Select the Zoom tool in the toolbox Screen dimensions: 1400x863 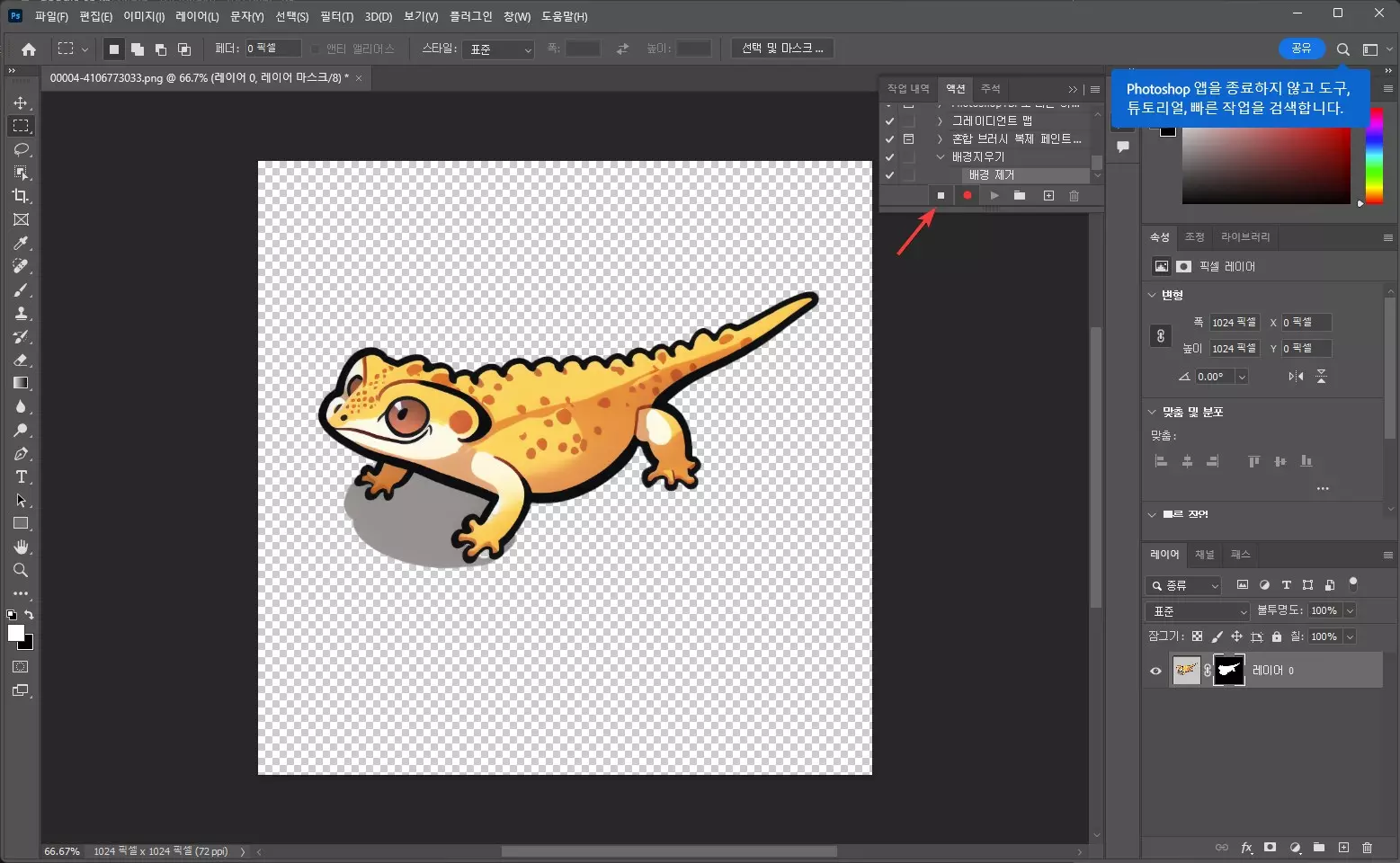(21, 570)
